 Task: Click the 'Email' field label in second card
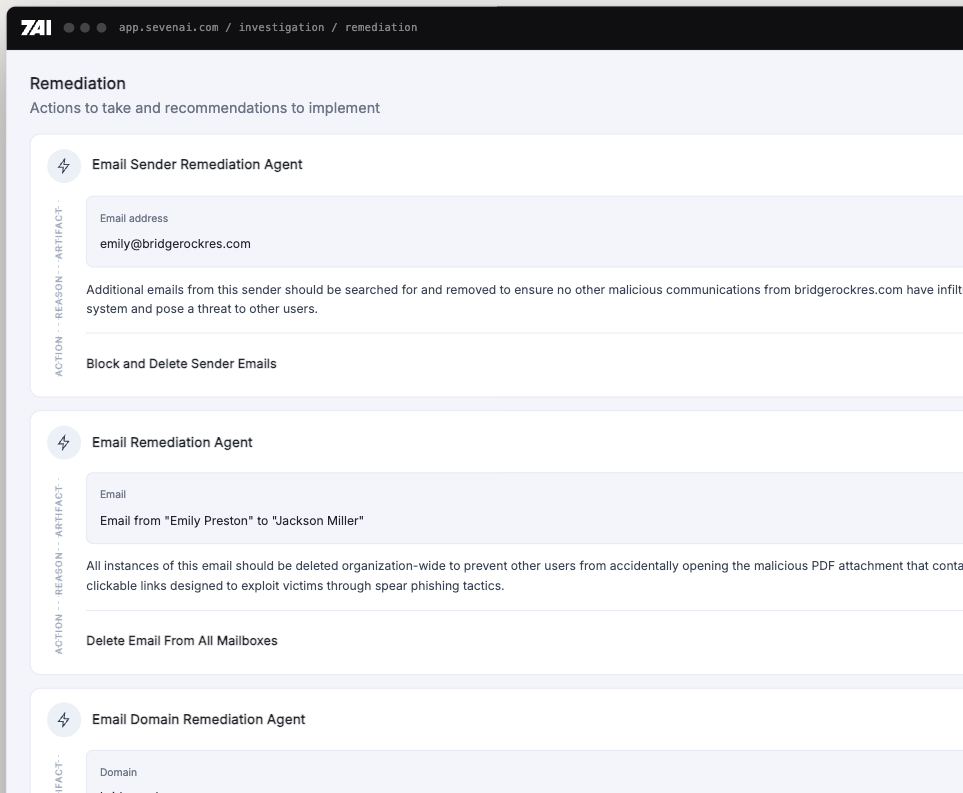112,494
